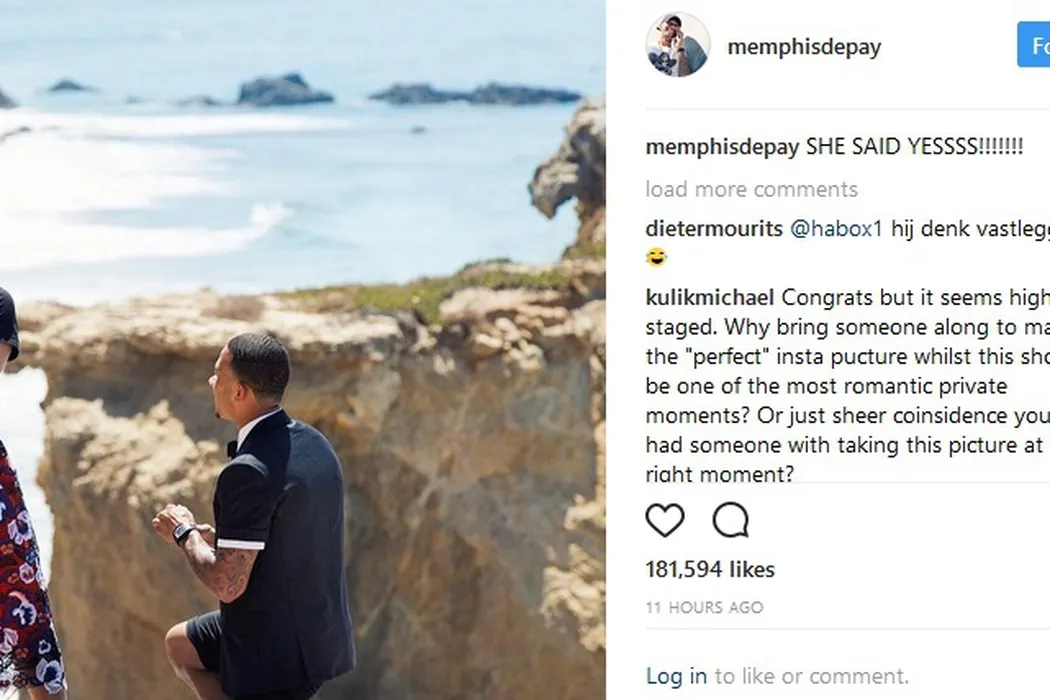Open comments via the speech bubble icon
The image size is (1050, 700).
[730, 521]
